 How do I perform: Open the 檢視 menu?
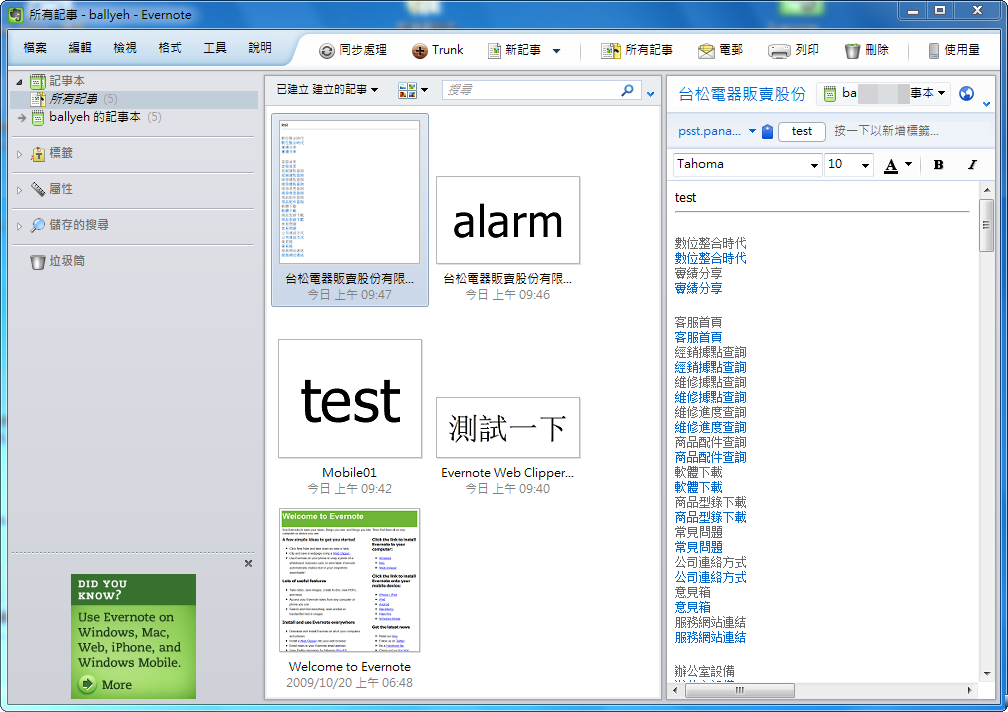click(125, 48)
